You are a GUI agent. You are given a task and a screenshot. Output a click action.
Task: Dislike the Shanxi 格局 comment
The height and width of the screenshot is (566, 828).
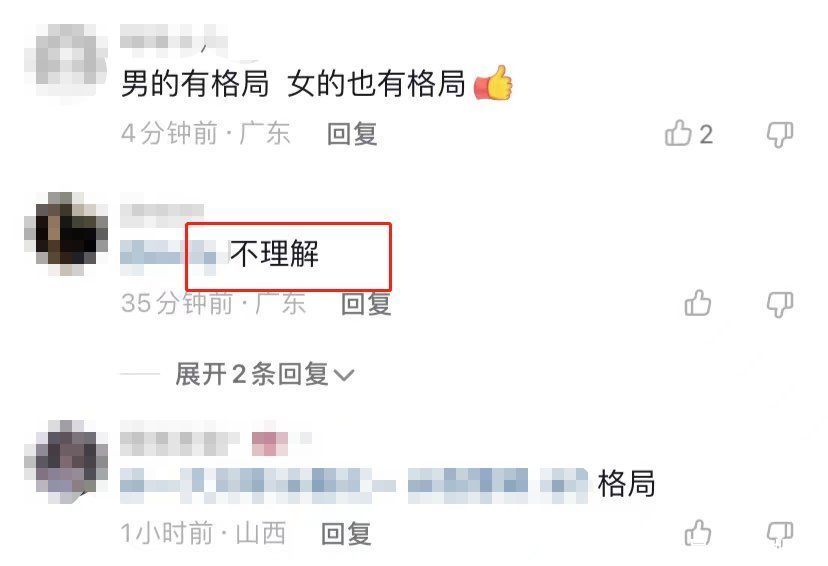(780, 534)
